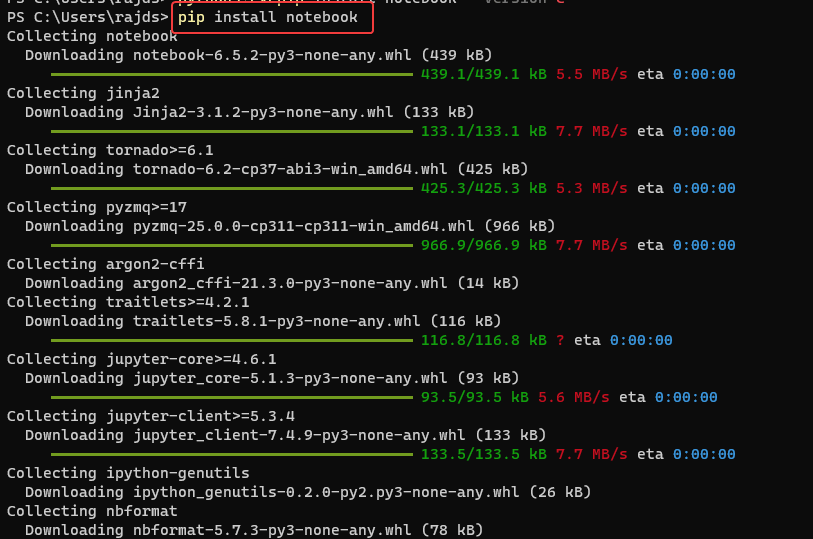Image resolution: width=813 pixels, height=539 pixels.
Task: Click '966.9/966.9 kB' size text
Action: pos(483,245)
